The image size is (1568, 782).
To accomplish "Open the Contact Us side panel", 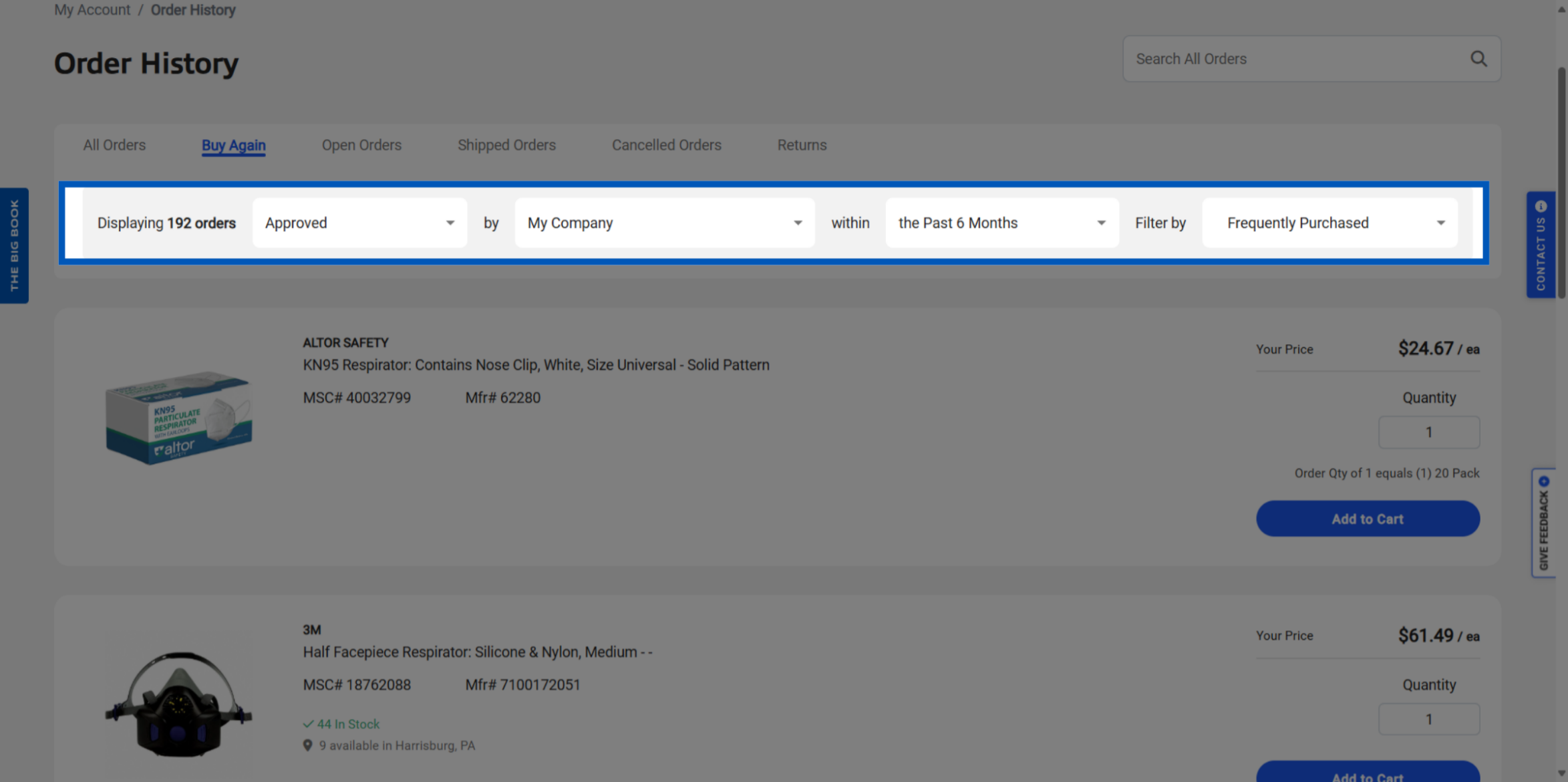I will click(x=1541, y=245).
